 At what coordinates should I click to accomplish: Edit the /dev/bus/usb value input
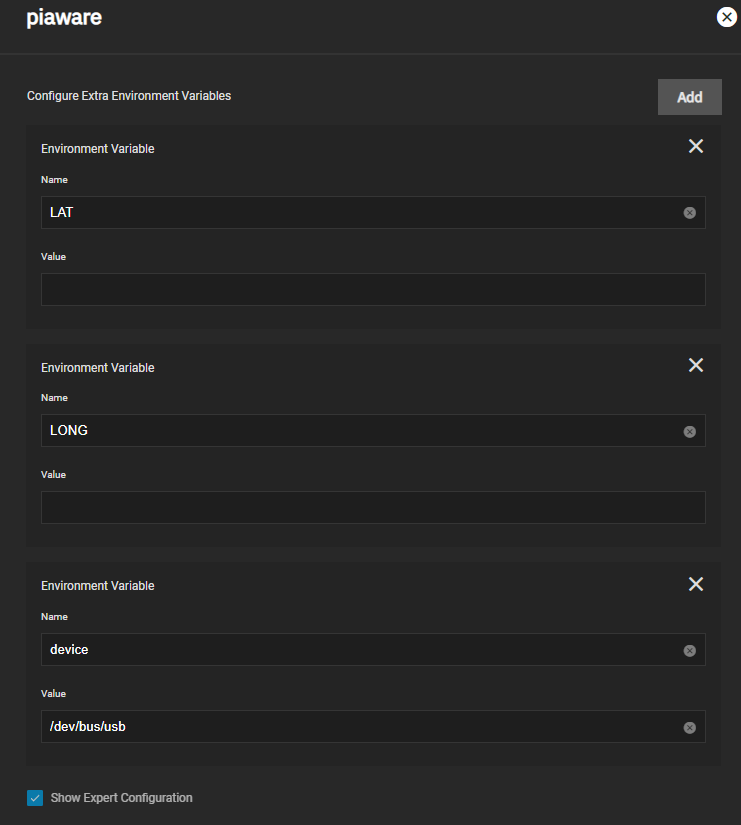tap(363, 726)
